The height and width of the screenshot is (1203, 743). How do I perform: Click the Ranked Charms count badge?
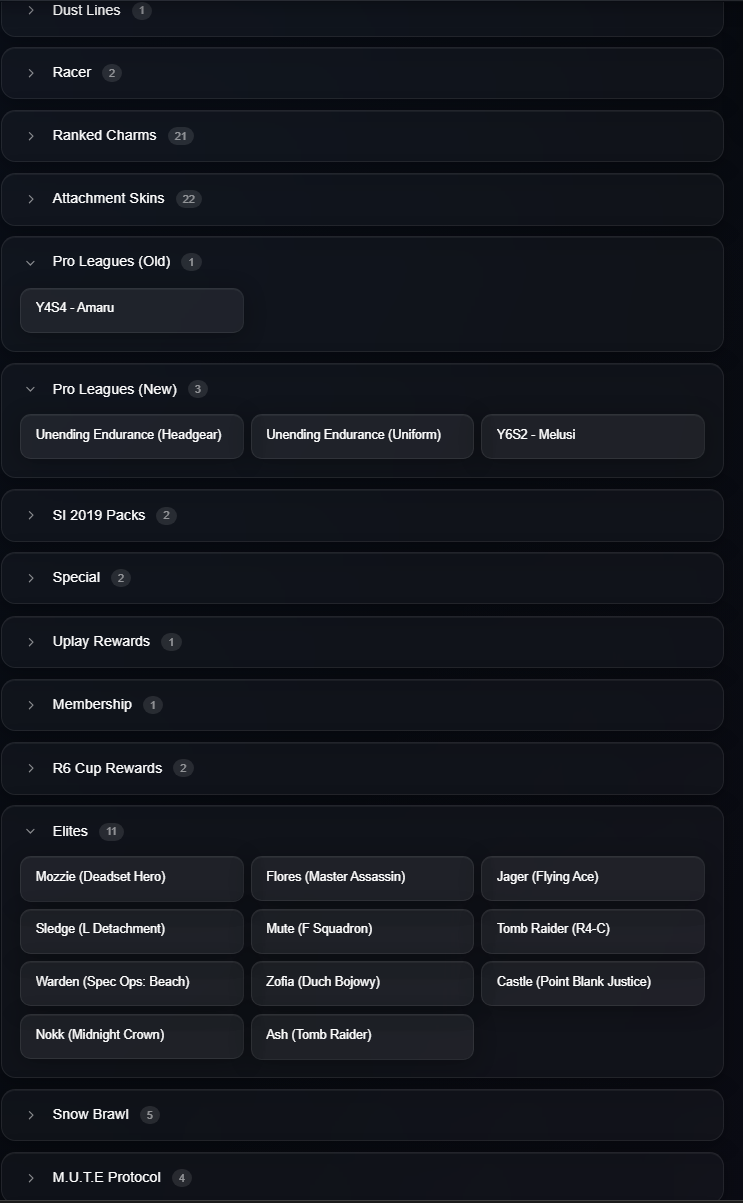click(181, 136)
